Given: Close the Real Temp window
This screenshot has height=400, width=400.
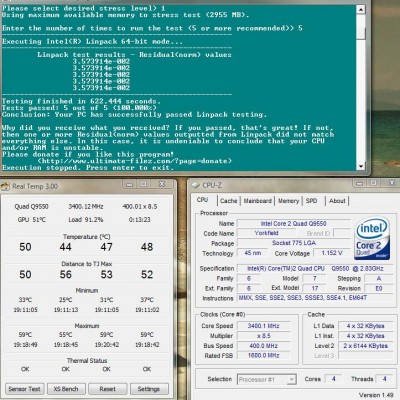Looking at the screenshot, I should point(162,184).
